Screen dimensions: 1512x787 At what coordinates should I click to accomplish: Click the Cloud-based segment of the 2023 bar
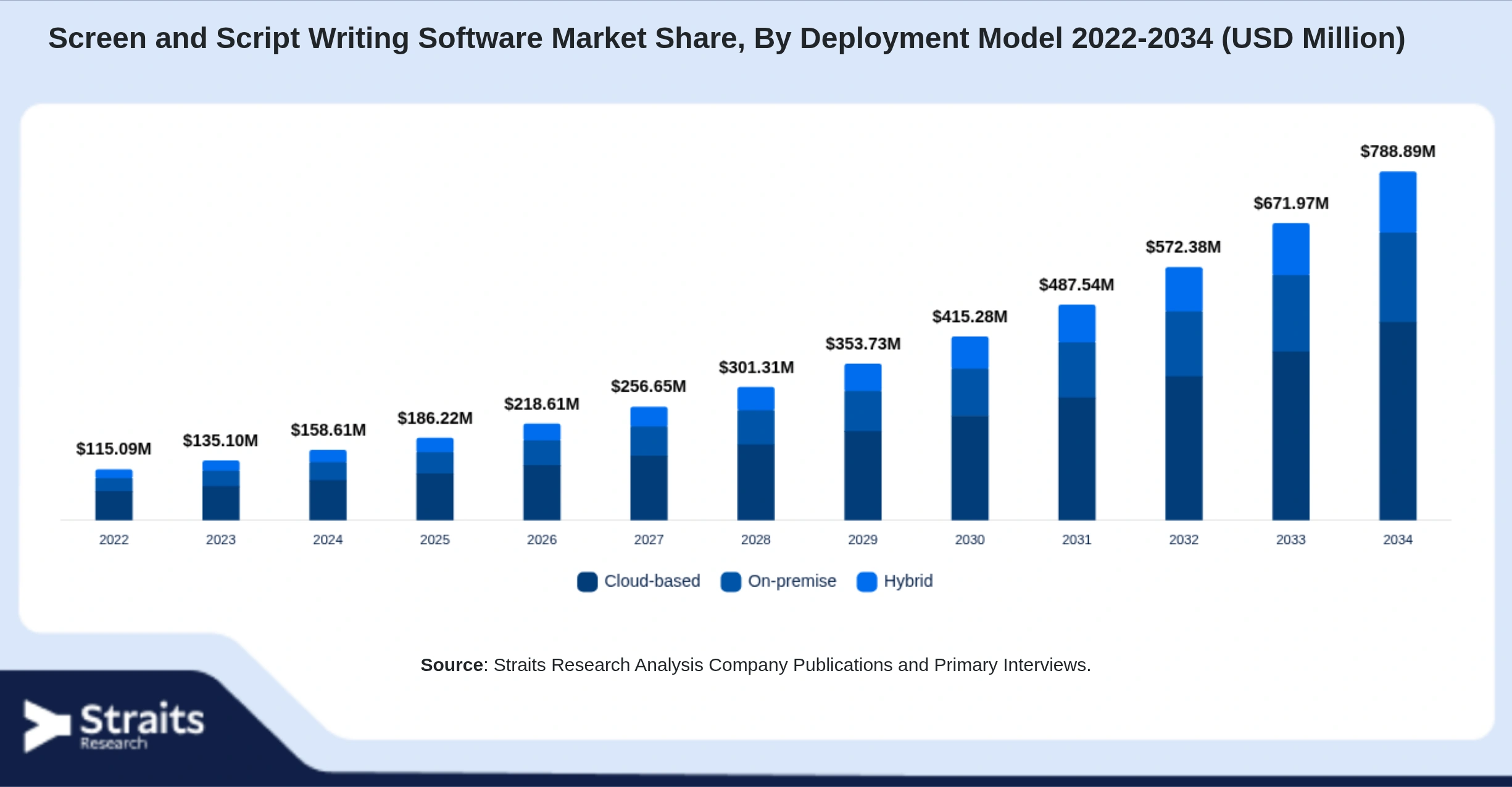(x=221, y=503)
